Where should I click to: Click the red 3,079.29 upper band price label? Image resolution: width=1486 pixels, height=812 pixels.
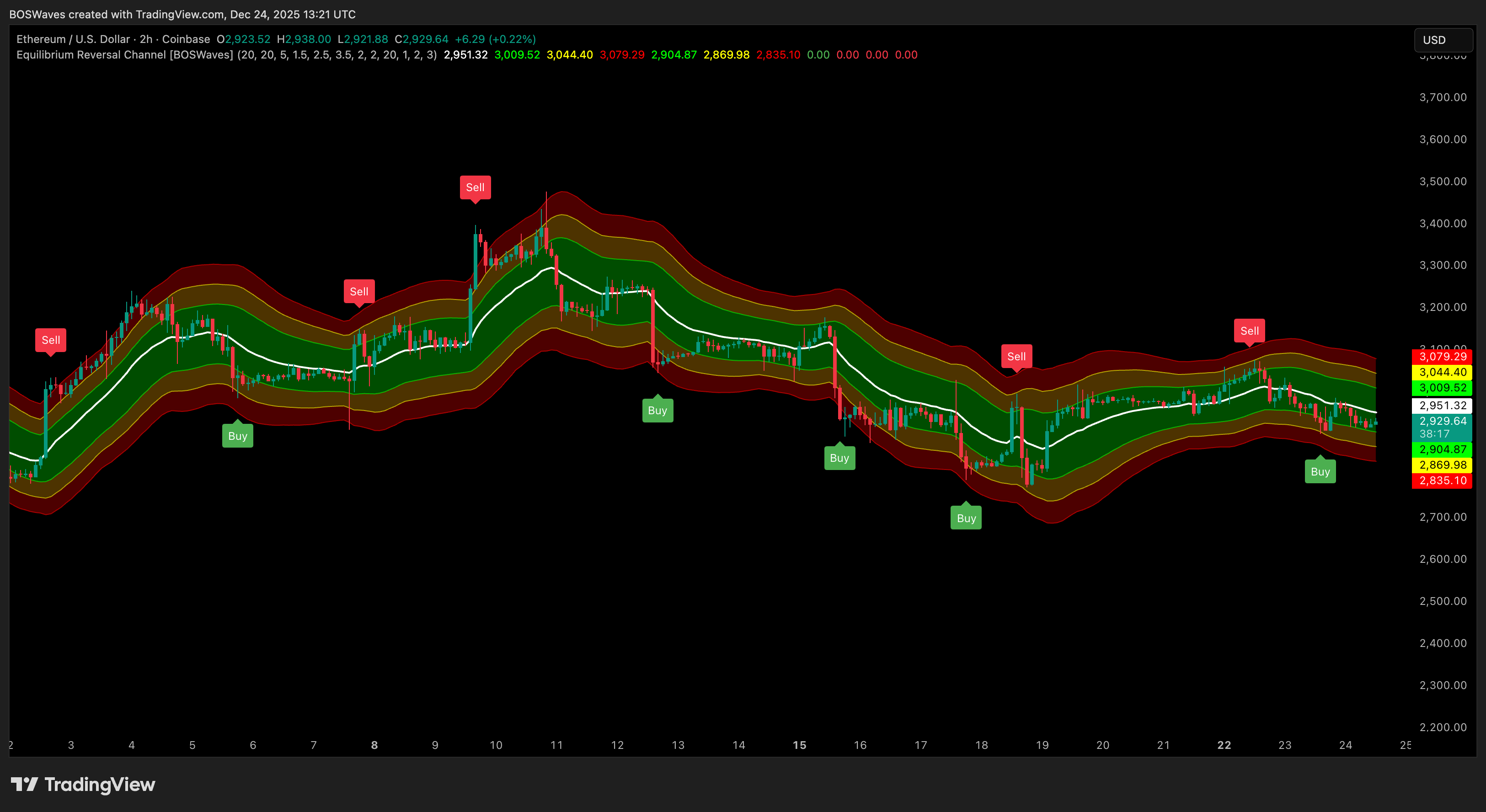[1442, 357]
